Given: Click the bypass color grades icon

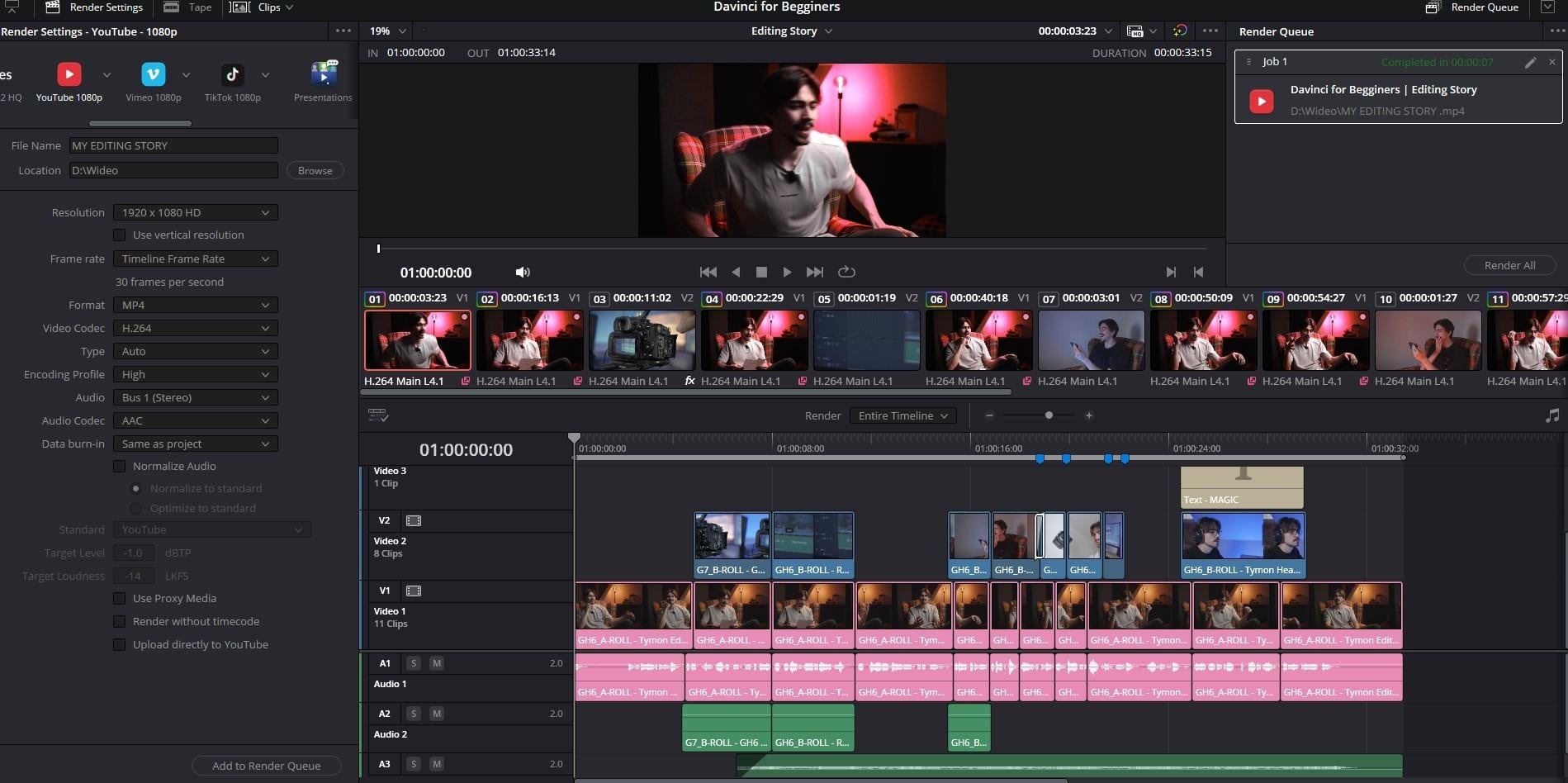Looking at the screenshot, I should 1180,31.
